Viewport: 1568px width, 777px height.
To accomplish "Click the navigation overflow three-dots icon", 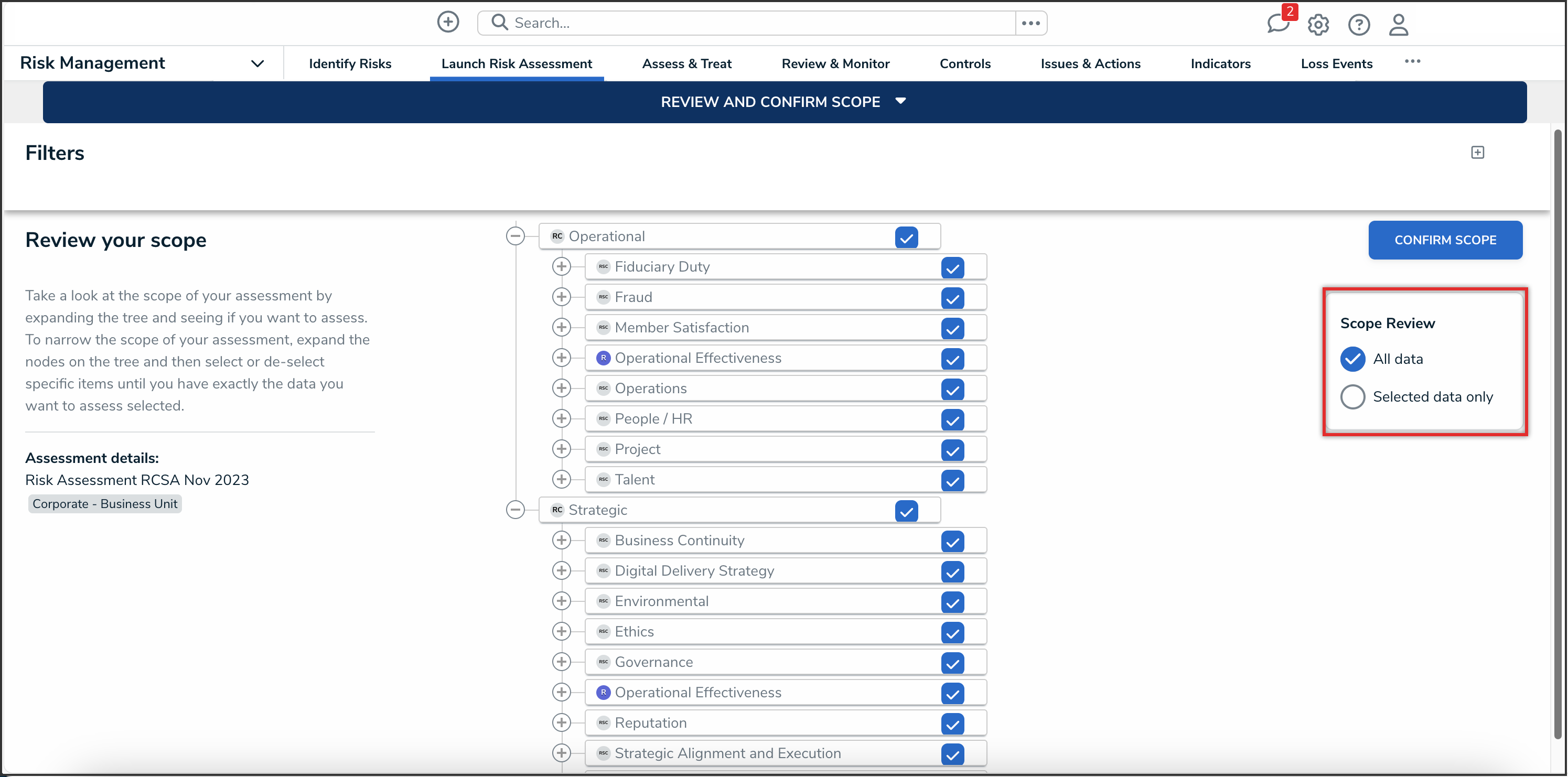I will (x=1412, y=61).
